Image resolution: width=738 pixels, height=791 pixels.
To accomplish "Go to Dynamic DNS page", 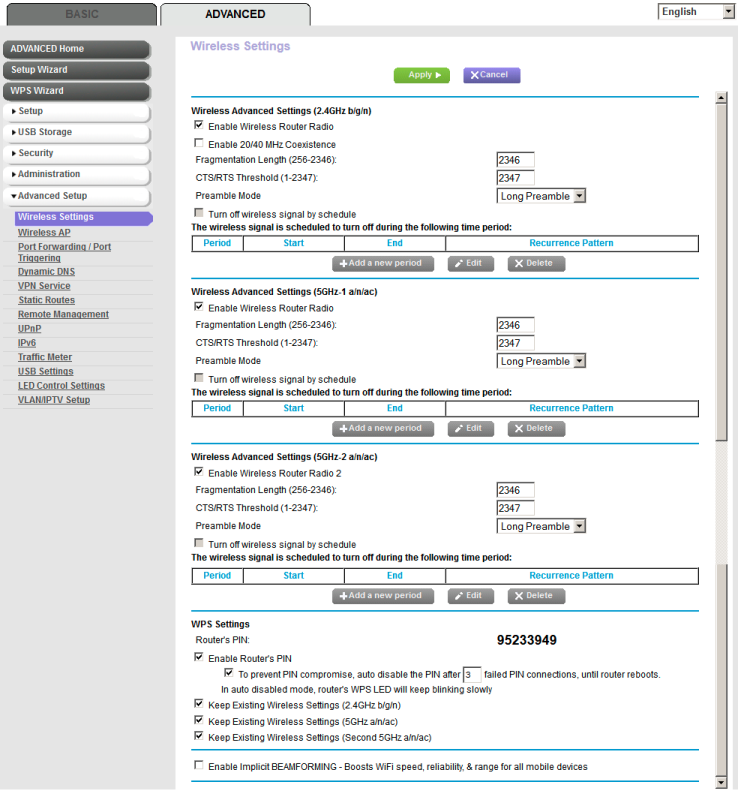I will click(46, 272).
